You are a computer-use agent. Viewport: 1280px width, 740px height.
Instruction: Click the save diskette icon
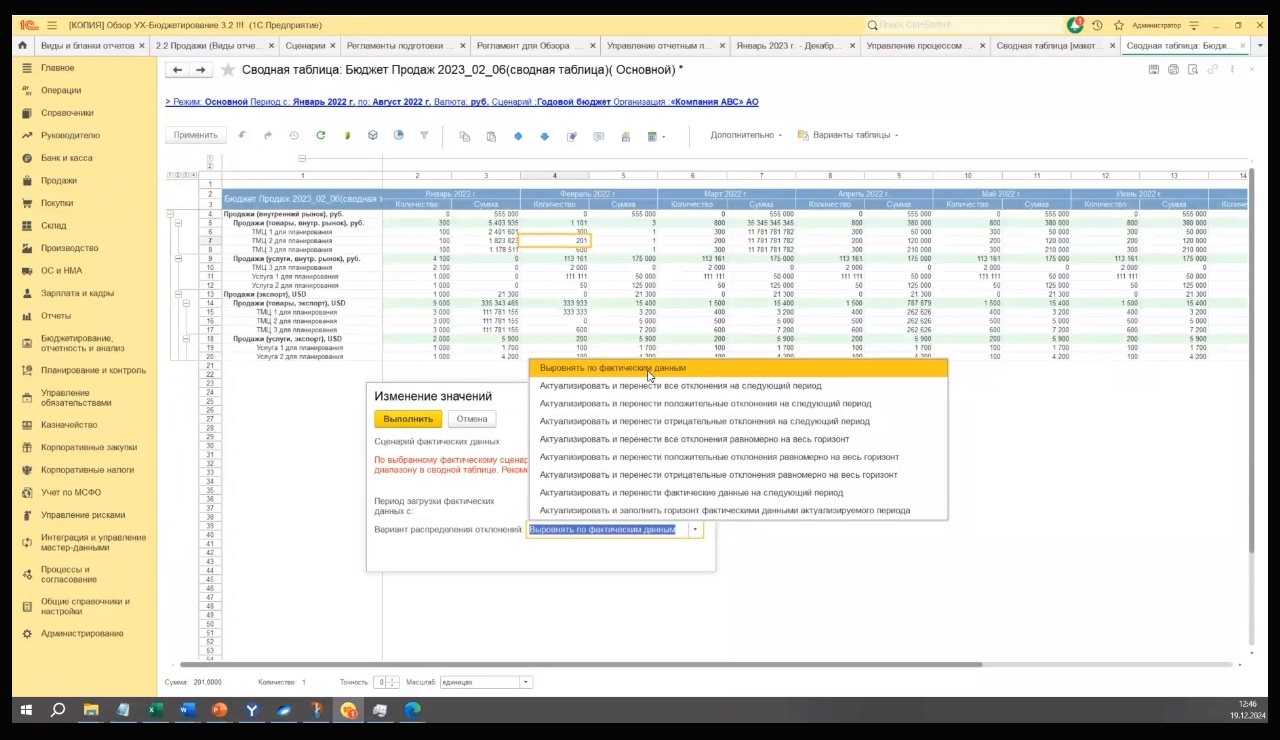(1154, 69)
